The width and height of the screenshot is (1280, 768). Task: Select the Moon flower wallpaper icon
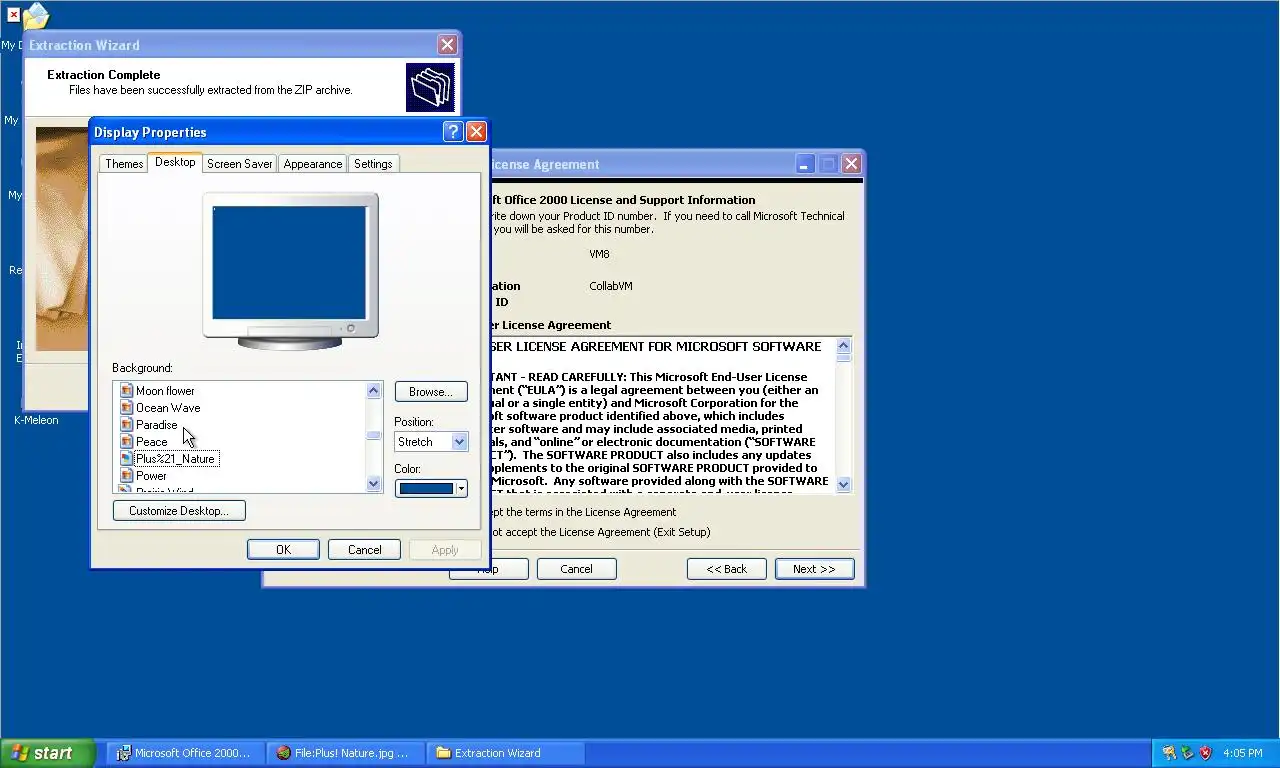[127, 391]
